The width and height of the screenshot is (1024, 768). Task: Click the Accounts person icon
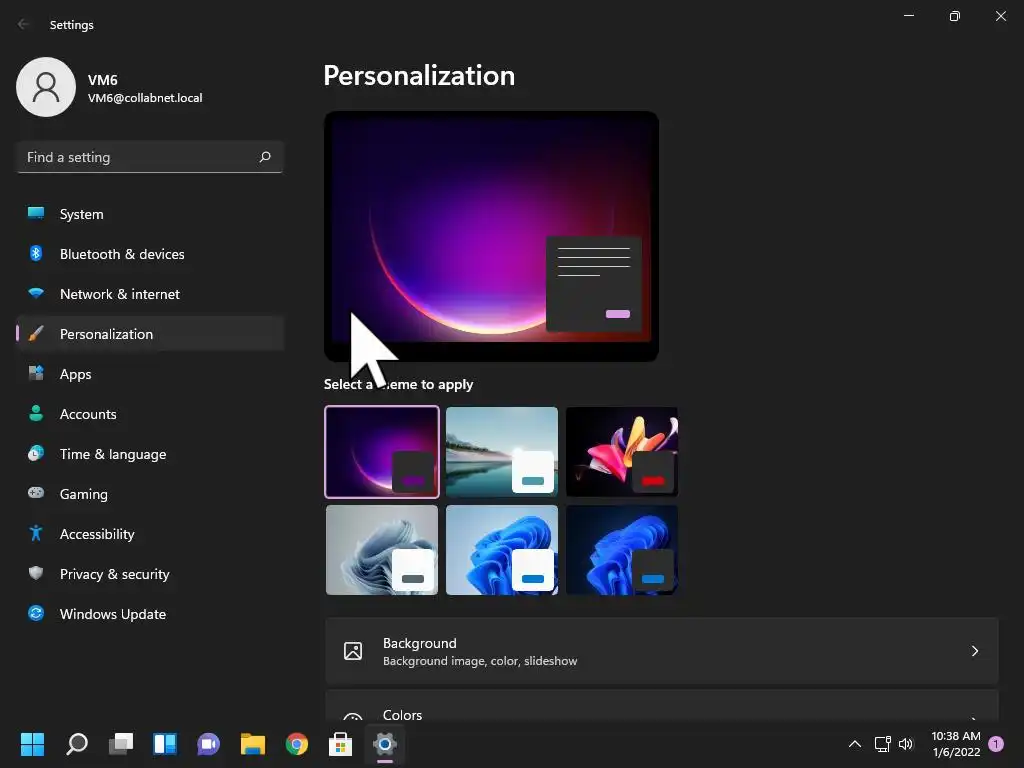click(x=36, y=413)
